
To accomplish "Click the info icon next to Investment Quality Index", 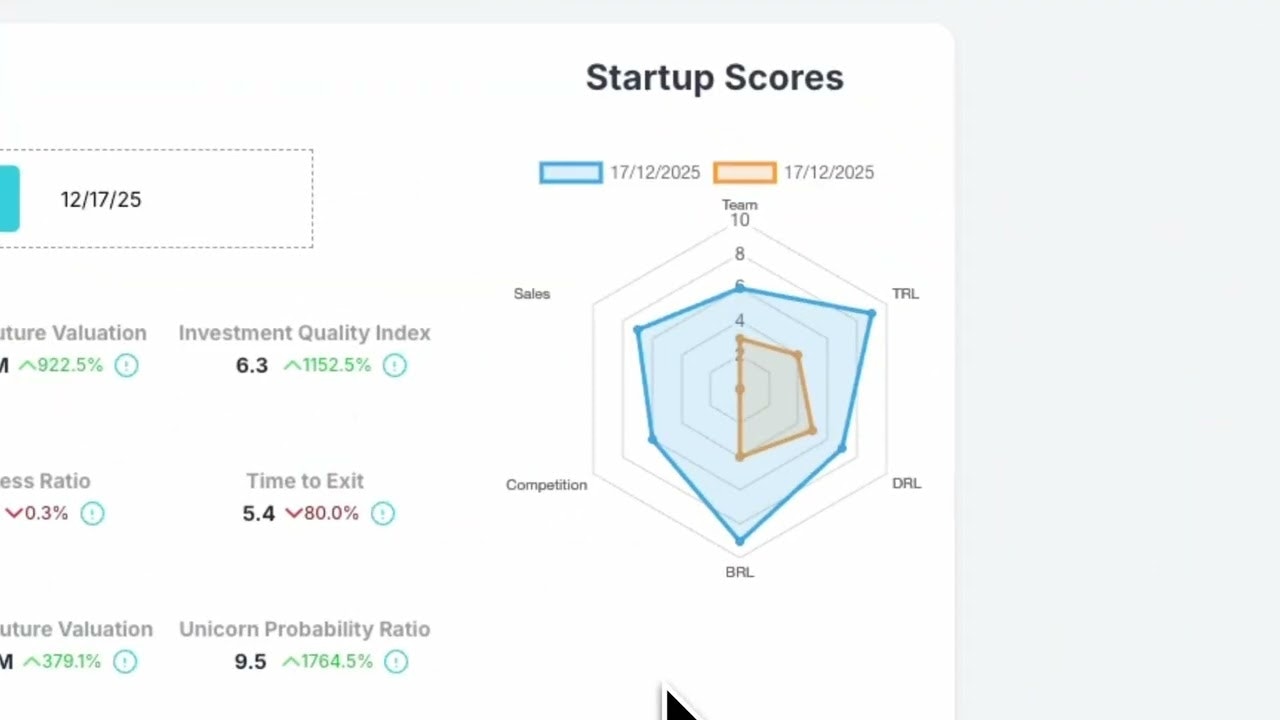I will 395,365.
